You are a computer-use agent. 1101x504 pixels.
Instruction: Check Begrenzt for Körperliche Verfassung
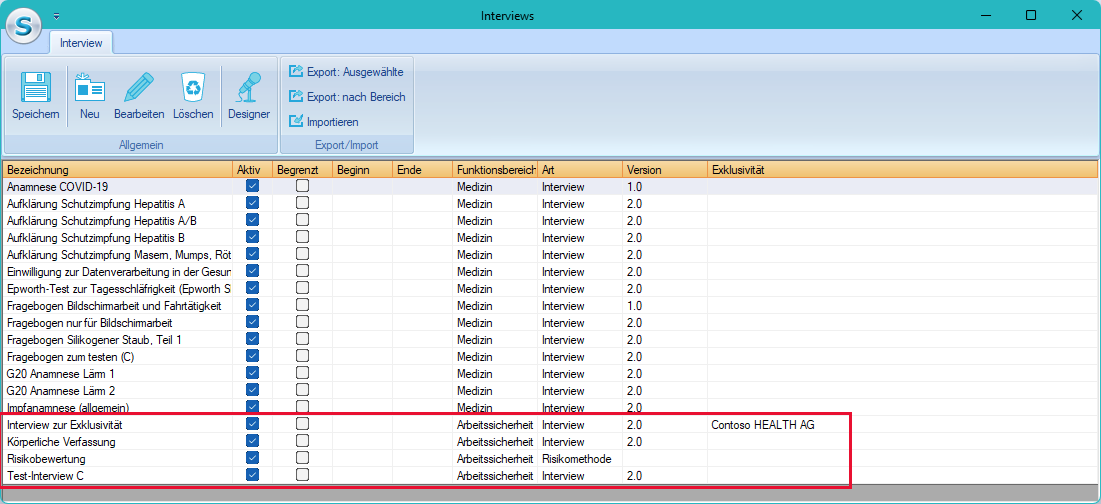coord(303,441)
